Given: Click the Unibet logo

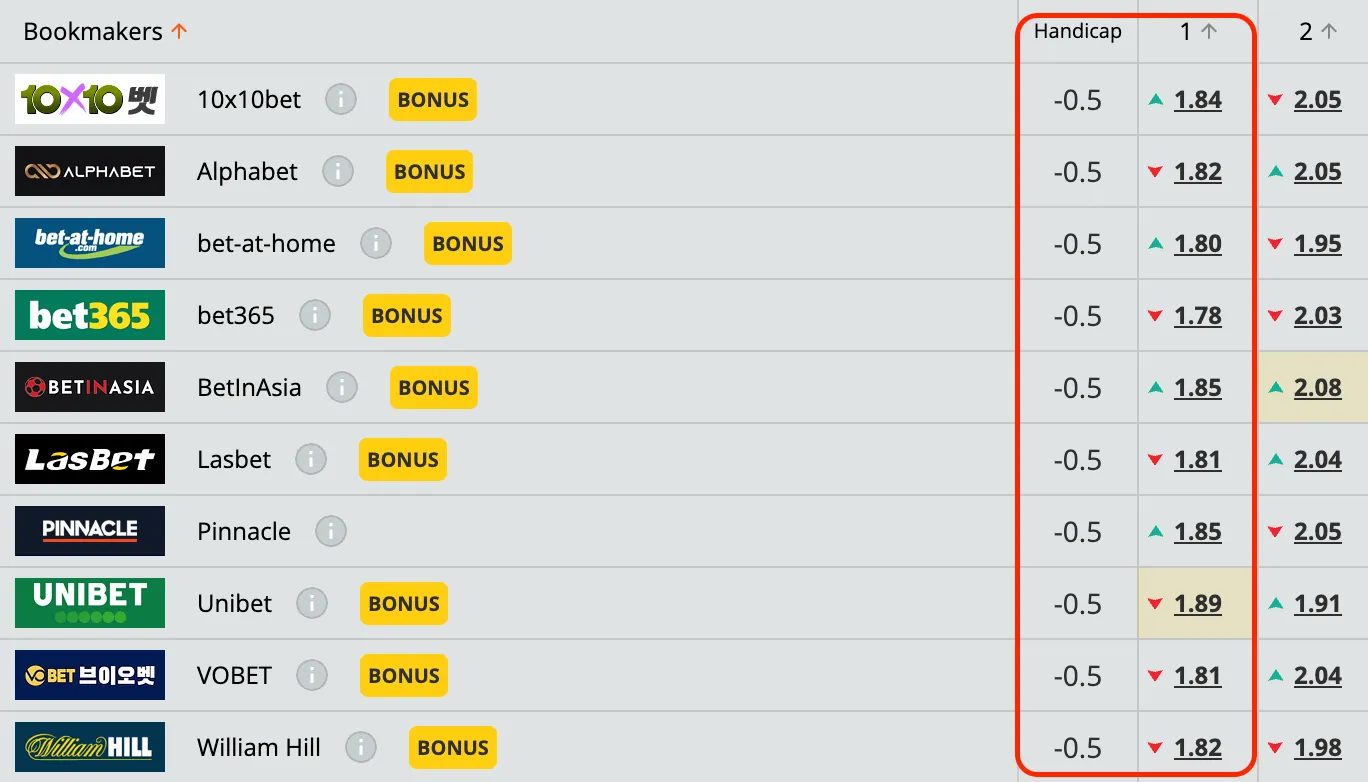Looking at the screenshot, I should coord(90,603).
